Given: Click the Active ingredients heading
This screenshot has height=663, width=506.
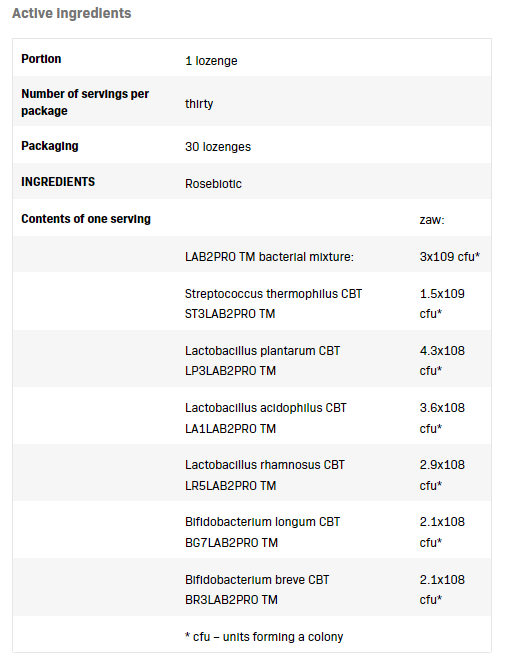Looking at the screenshot, I should coord(71,14).
